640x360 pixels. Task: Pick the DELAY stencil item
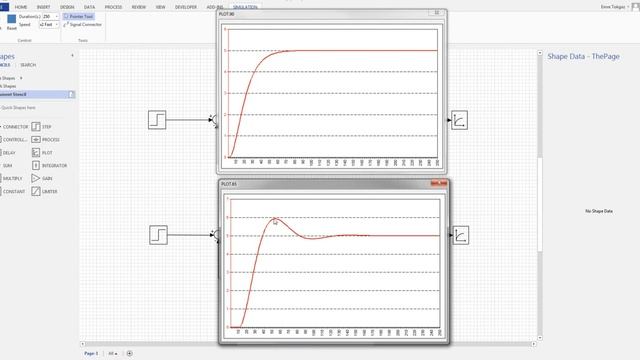8,153
